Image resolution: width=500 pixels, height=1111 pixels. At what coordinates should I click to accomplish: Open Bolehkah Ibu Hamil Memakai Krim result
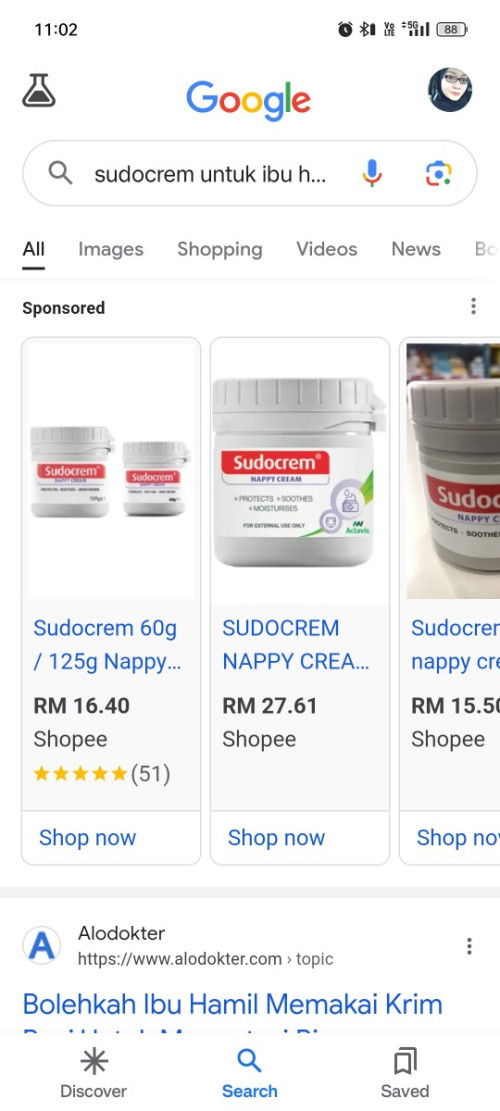232,1005
